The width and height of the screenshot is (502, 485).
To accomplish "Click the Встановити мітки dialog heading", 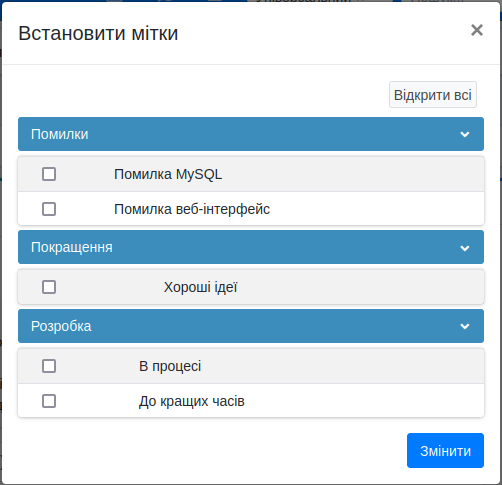I will pos(98,33).
